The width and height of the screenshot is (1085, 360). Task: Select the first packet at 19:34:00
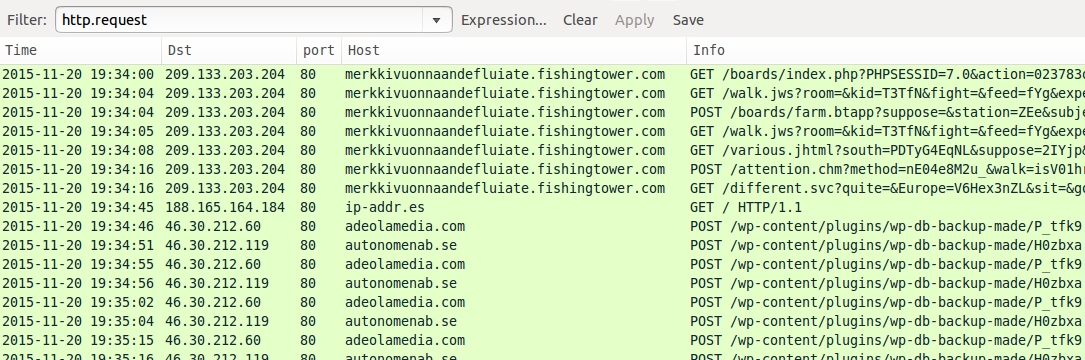tap(542, 74)
